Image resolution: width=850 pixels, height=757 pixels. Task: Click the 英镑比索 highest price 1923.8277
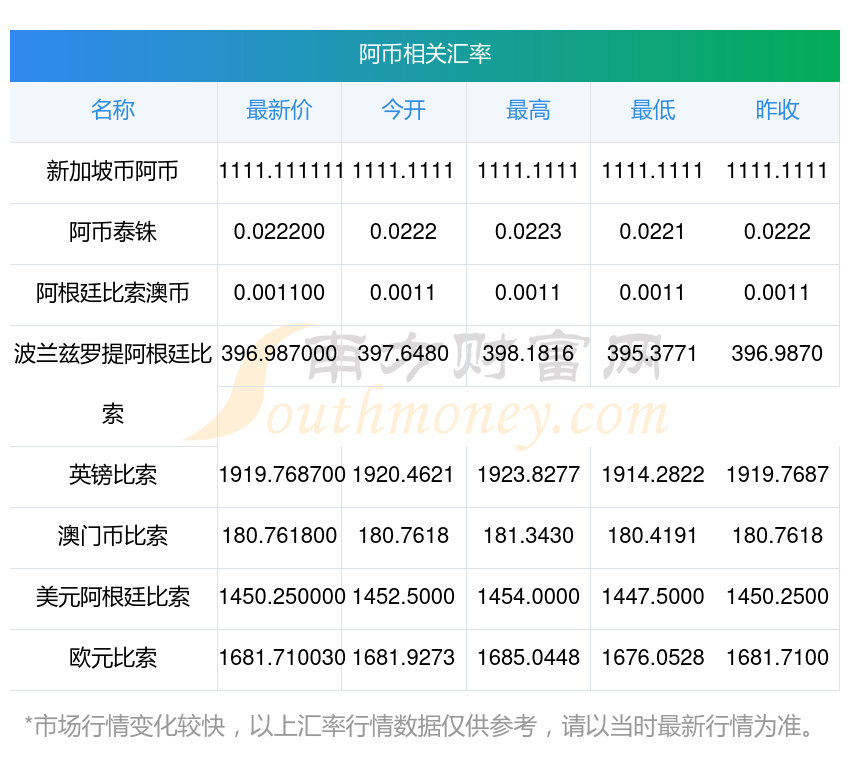click(528, 475)
